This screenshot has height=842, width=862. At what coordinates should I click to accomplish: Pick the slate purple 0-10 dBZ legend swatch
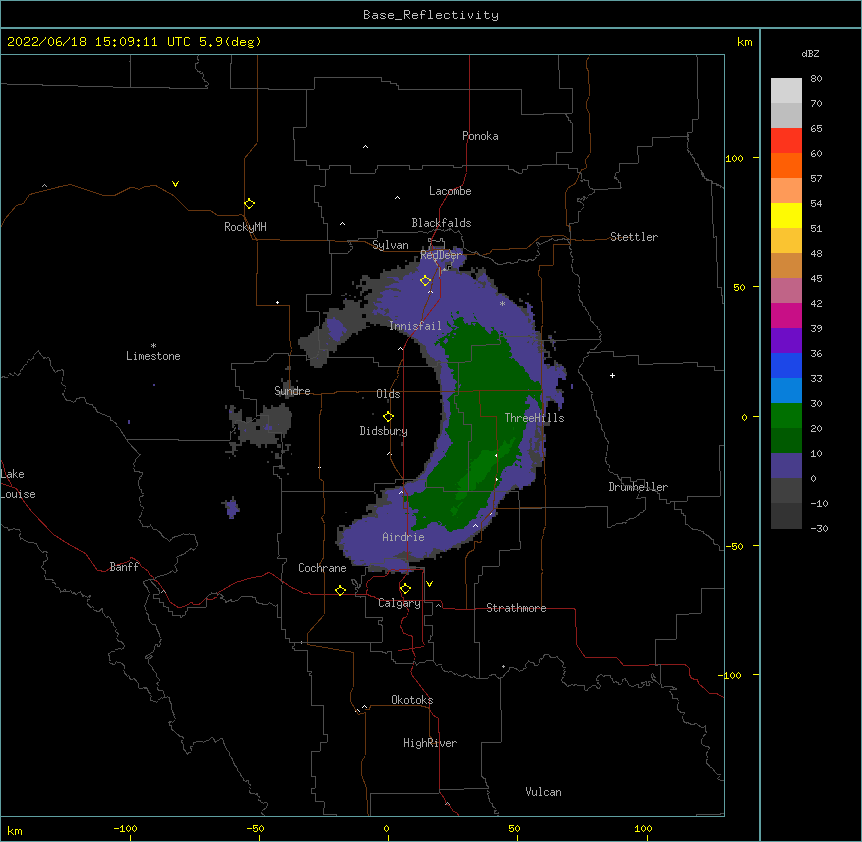tap(786, 466)
